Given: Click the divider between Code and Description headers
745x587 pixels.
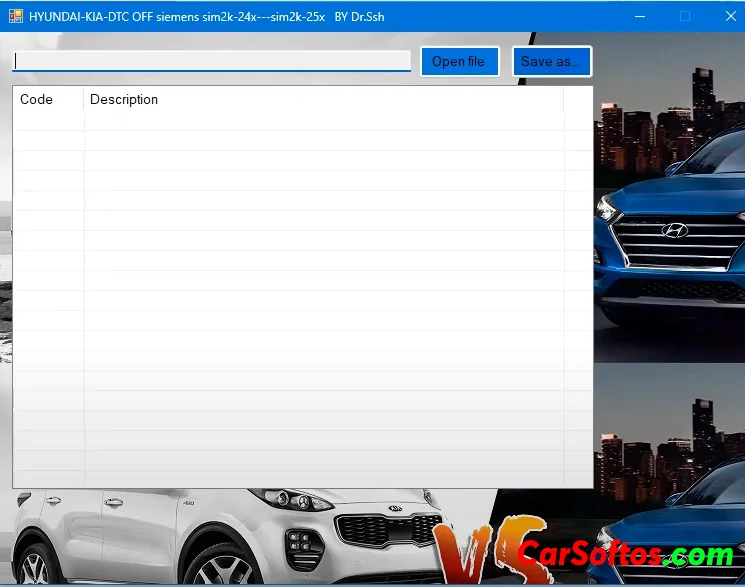Looking at the screenshot, I should pyautogui.click(x=84, y=99).
